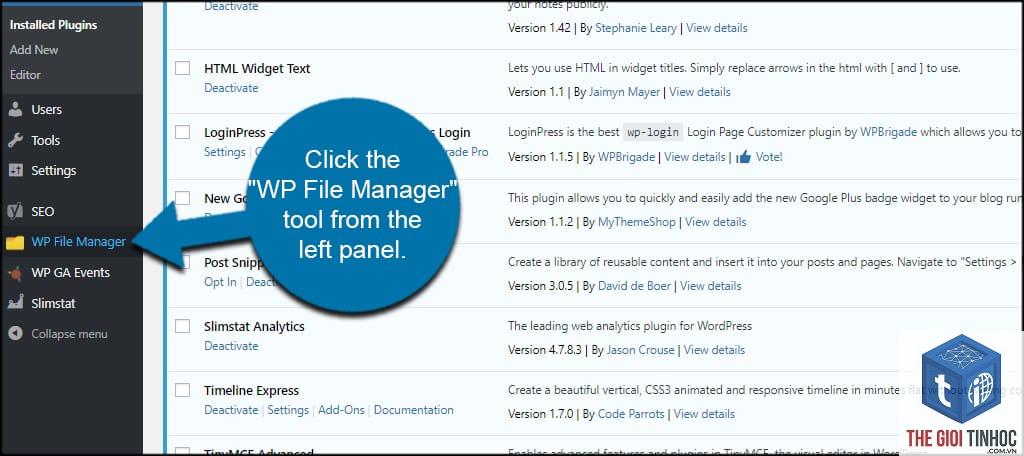The width and height of the screenshot is (1024, 456).
Task: Click the thumbs-up Vote icon
Action: point(743,157)
